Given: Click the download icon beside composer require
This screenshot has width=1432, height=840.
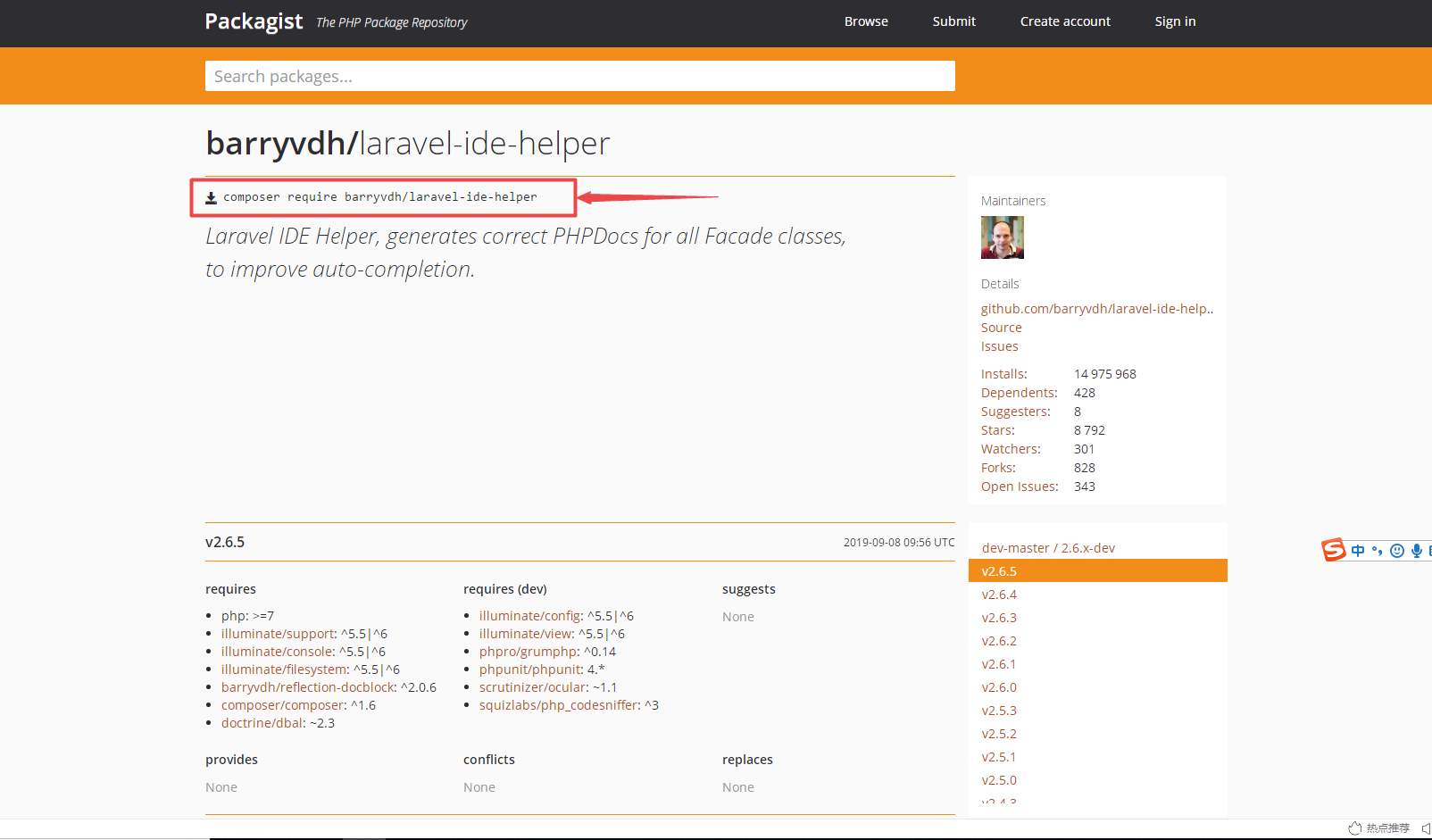Looking at the screenshot, I should point(212,198).
